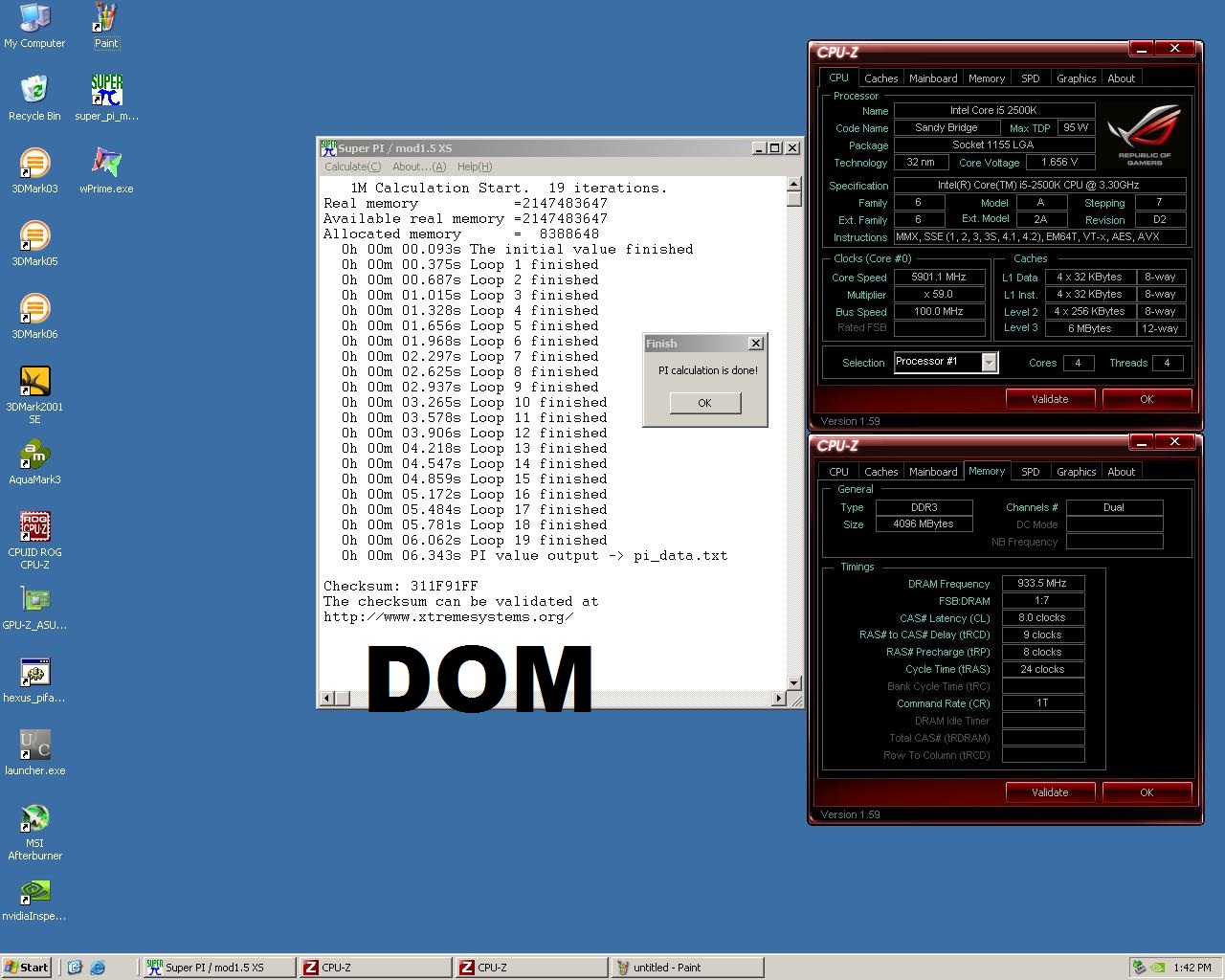The width and height of the screenshot is (1225, 980).
Task: Switch to the Mainboard tab in upper CPU-Z
Action: click(932, 78)
